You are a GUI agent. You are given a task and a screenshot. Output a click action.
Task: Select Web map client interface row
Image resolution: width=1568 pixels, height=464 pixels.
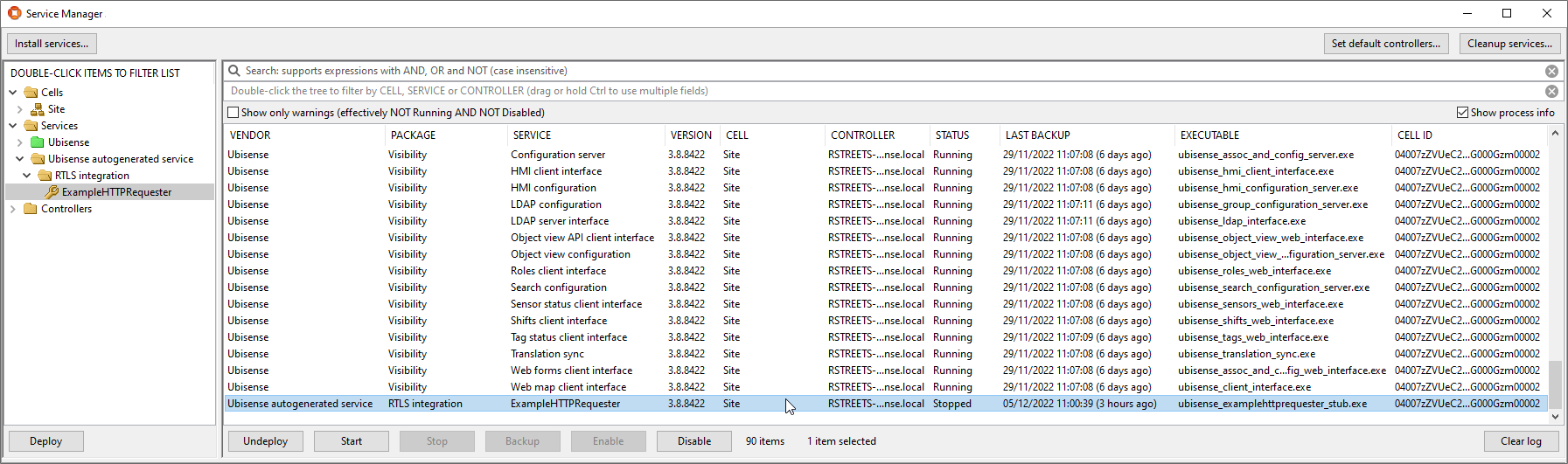886,387
